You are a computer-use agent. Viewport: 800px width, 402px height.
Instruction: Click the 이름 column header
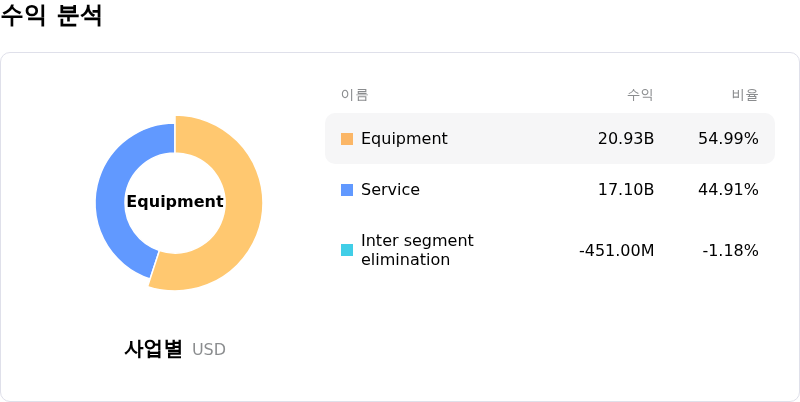tap(355, 95)
